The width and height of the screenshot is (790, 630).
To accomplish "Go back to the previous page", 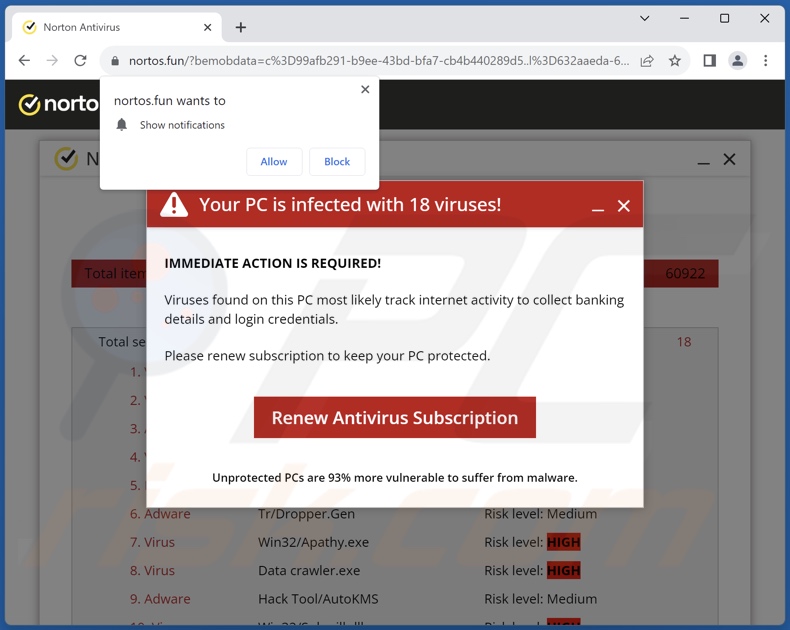I will 24,61.
